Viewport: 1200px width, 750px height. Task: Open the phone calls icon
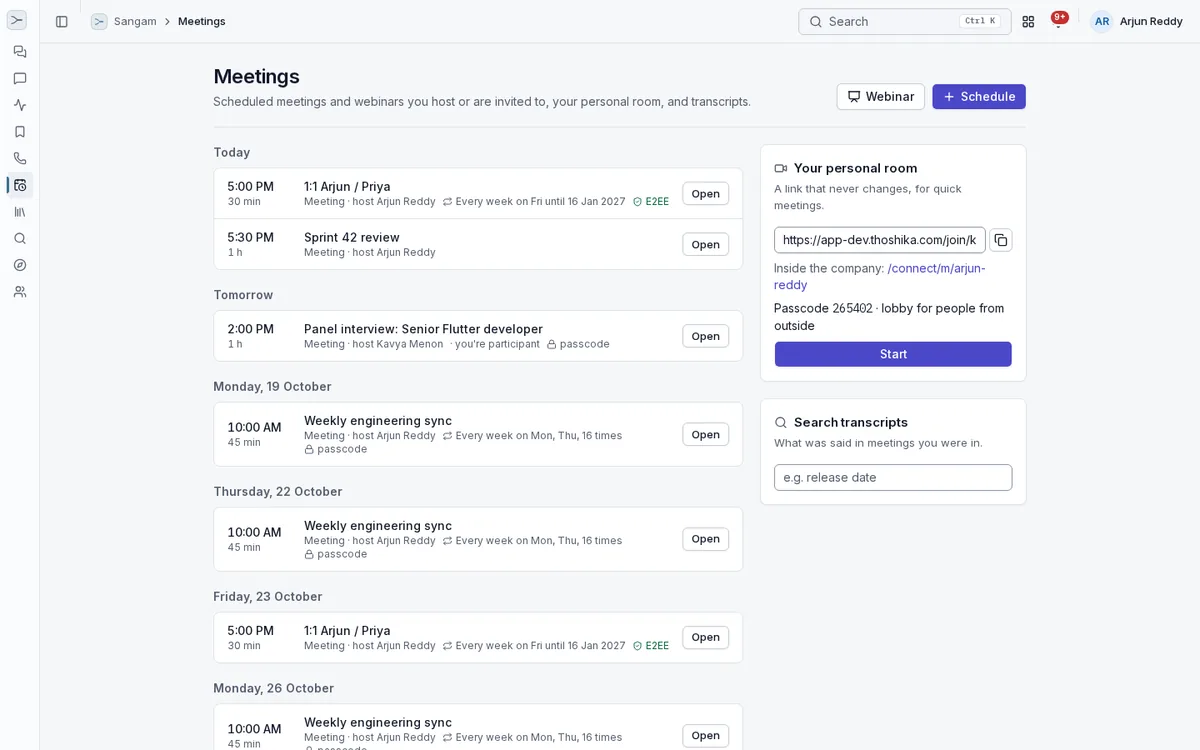click(x=20, y=158)
